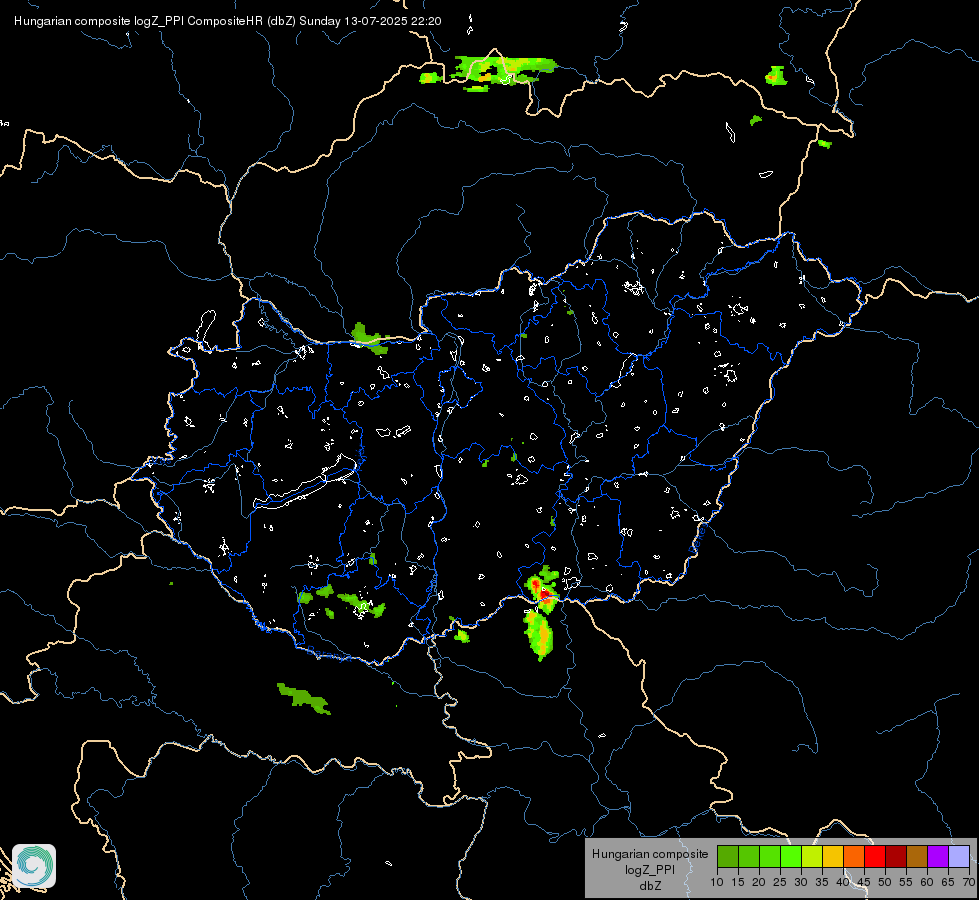Click the legend scale value "45"
Image resolution: width=979 pixels, height=900 pixels.
click(x=864, y=883)
